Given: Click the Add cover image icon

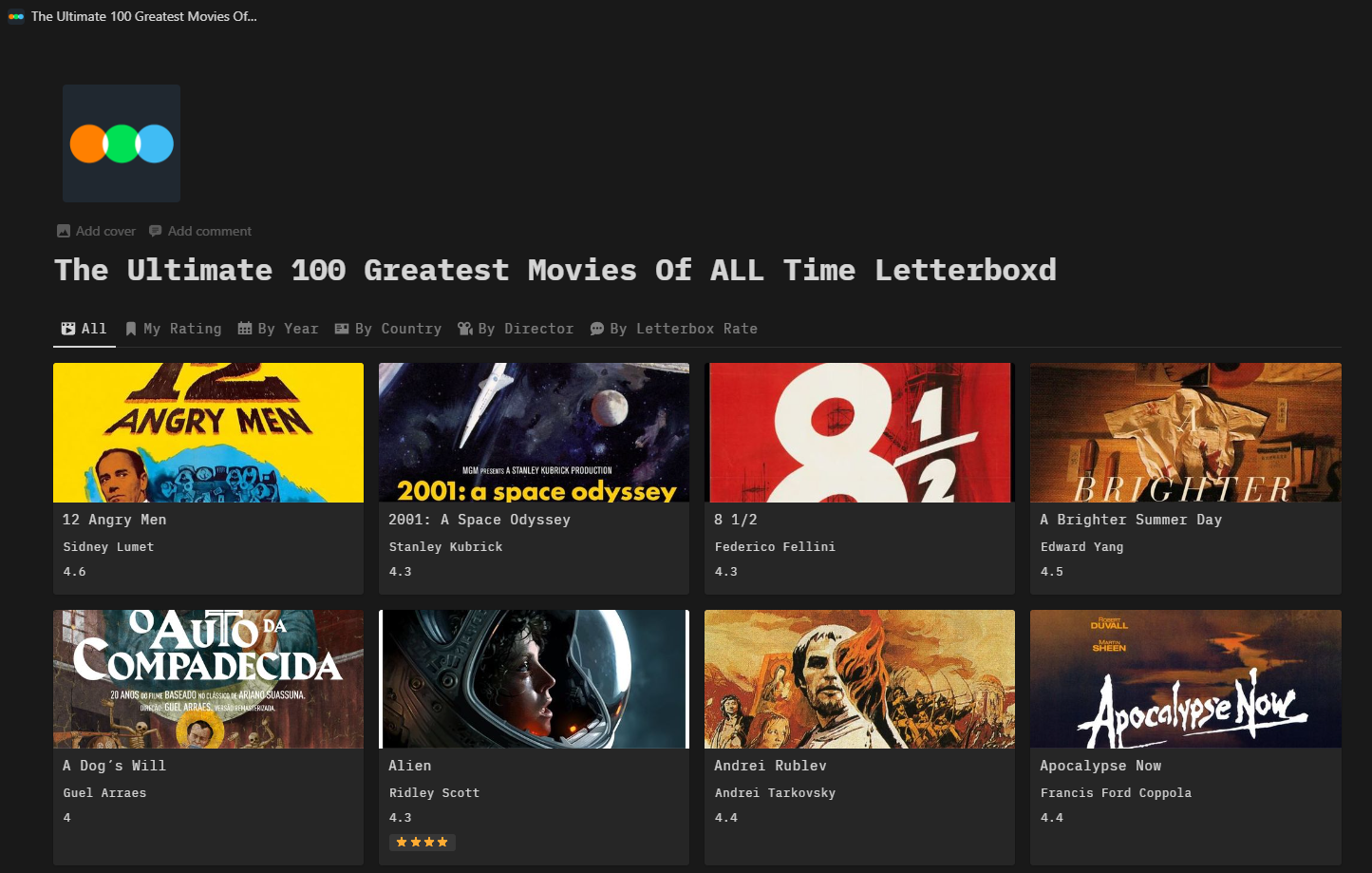Looking at the screenshot, I should click(64, 231).
